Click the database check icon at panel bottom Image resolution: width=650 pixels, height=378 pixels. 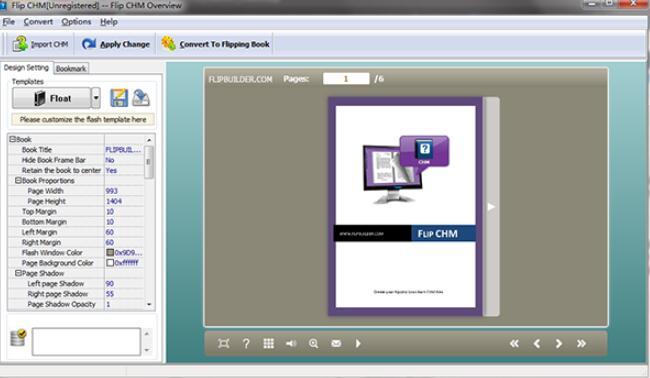(18, 338)
